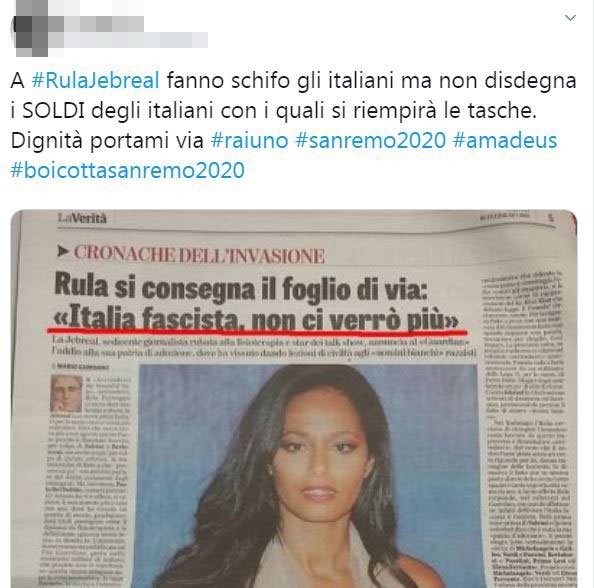Click the La Verità masthead in the image
Screen dimensions: 594x588
[82, 218]
